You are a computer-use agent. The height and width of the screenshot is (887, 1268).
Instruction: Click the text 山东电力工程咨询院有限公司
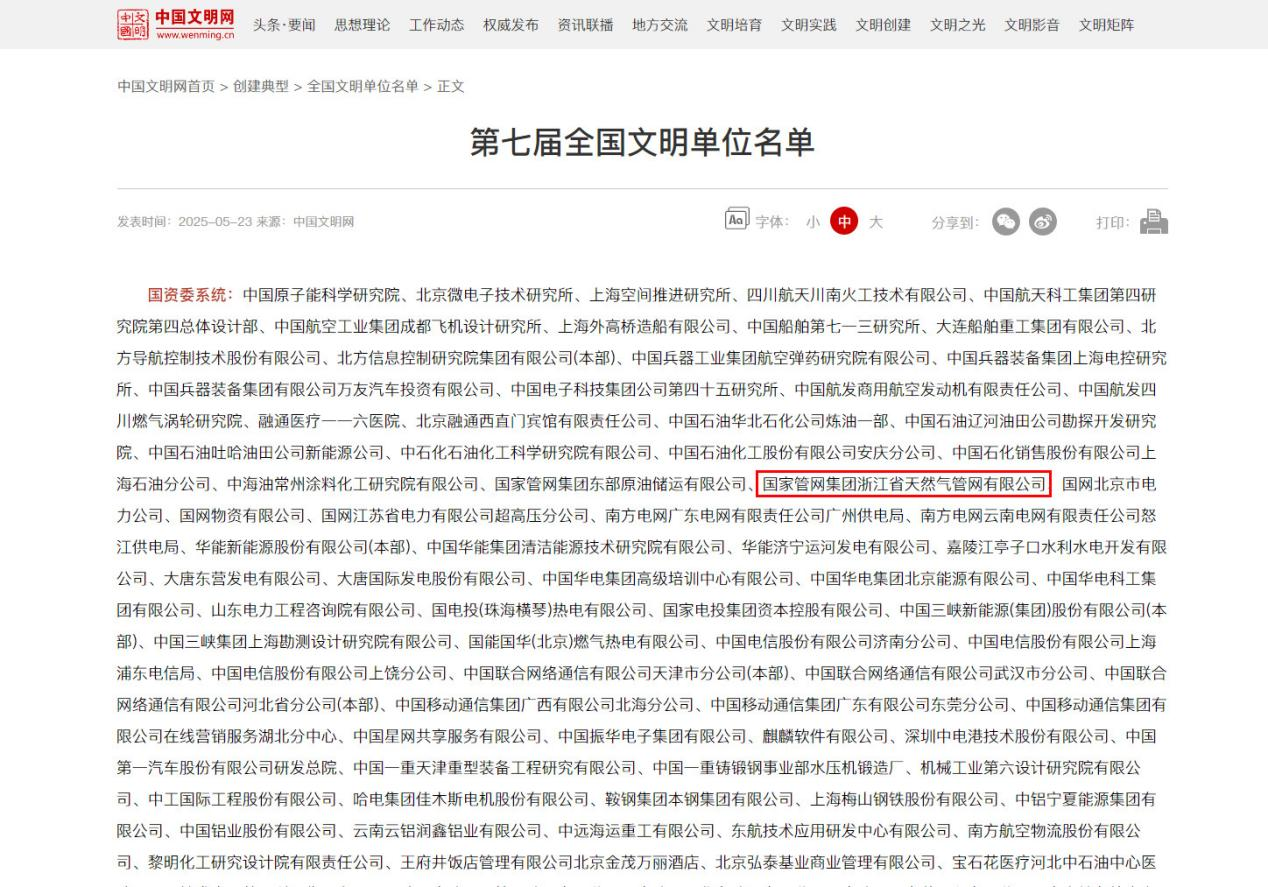tap(314, 611)
